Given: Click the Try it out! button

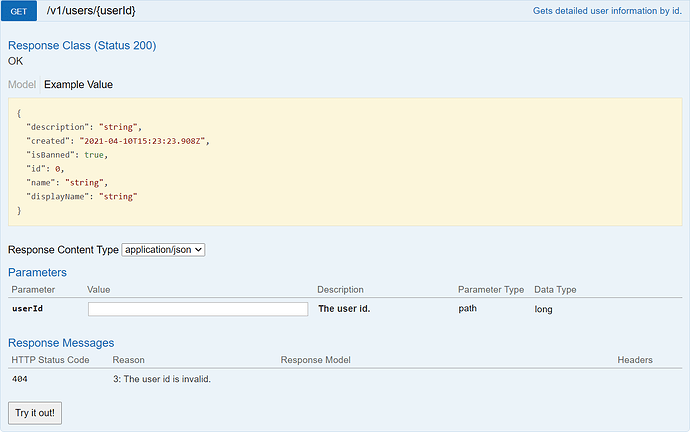Looking at the screenshot, I should (35, 413).
